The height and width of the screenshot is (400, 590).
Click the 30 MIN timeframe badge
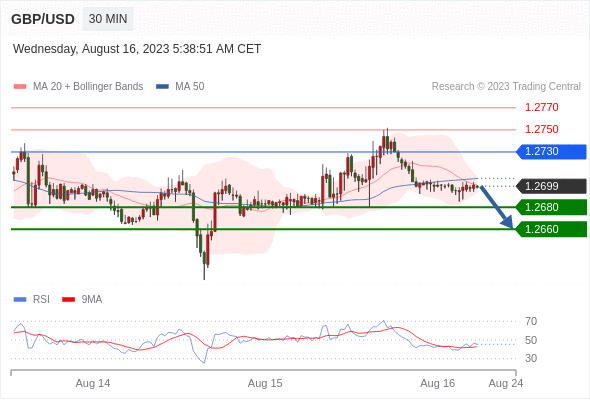(108, 19)
